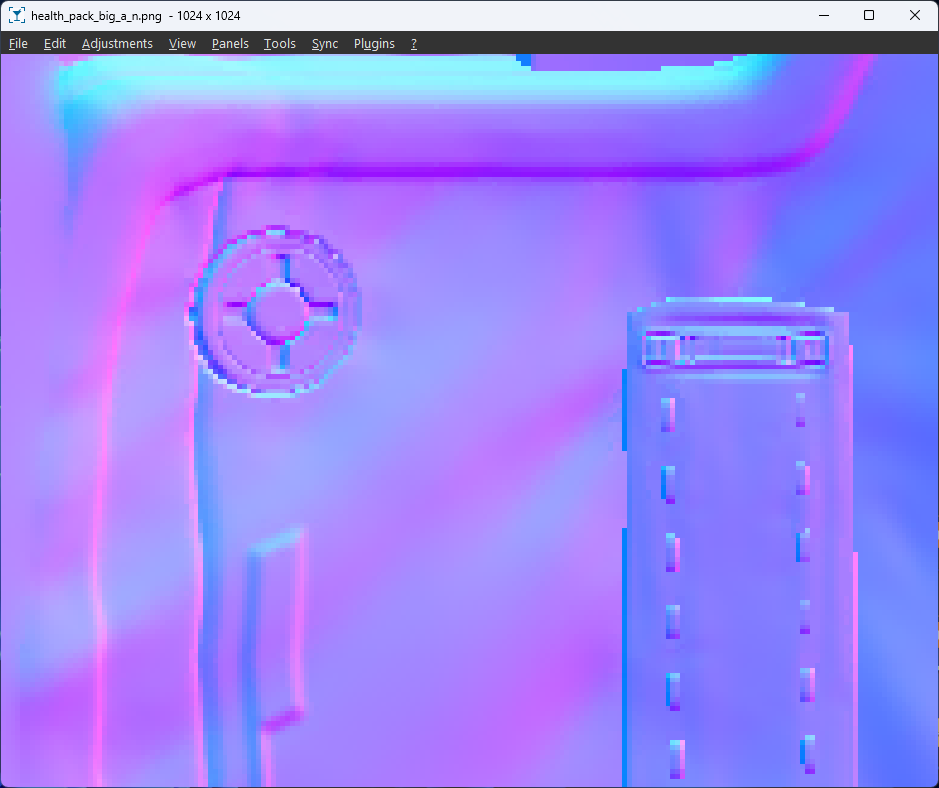Open the View menu
The width and height of the screenshot is (939, 788).
point(182,44)
